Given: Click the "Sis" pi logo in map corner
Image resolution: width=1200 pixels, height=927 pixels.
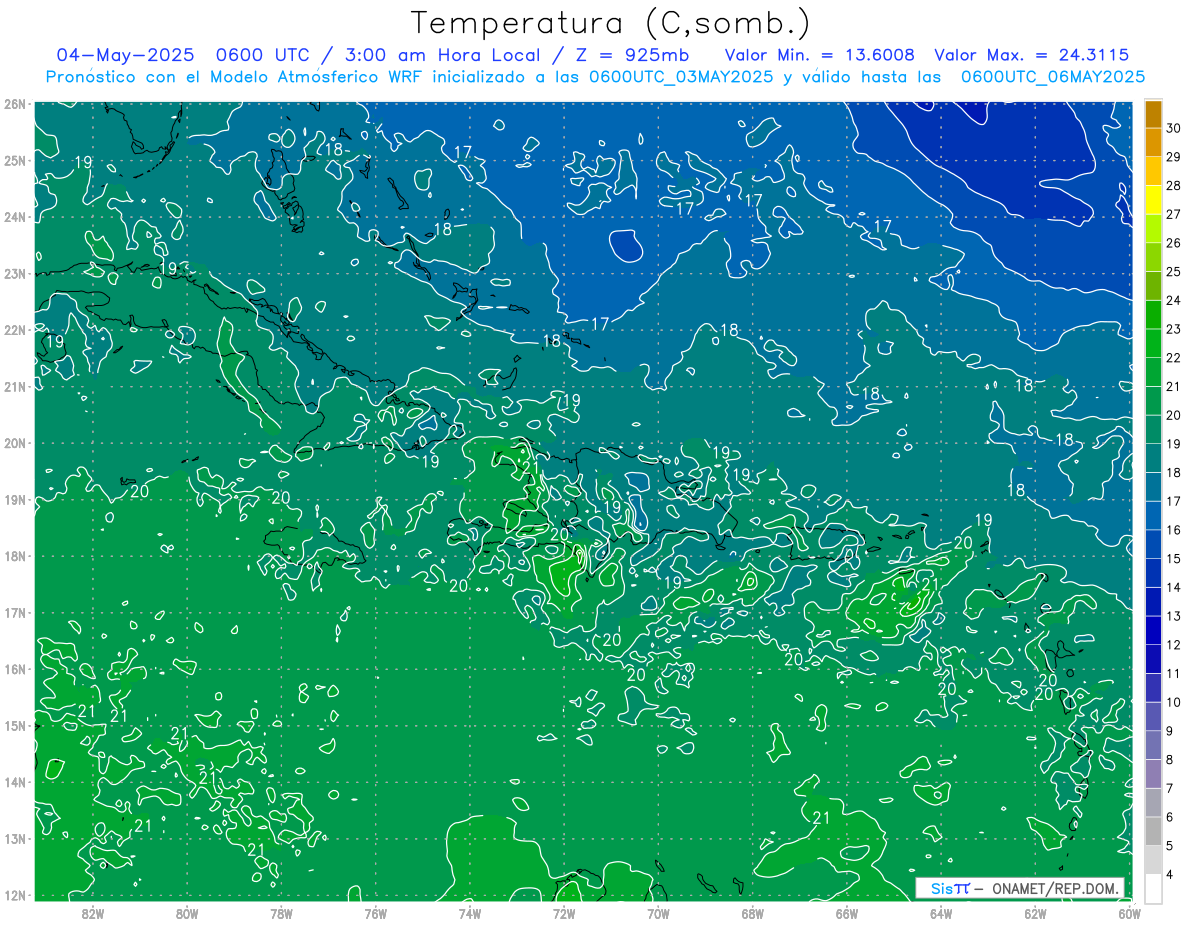Looking at the screenshot, I should tap(950, 888).
